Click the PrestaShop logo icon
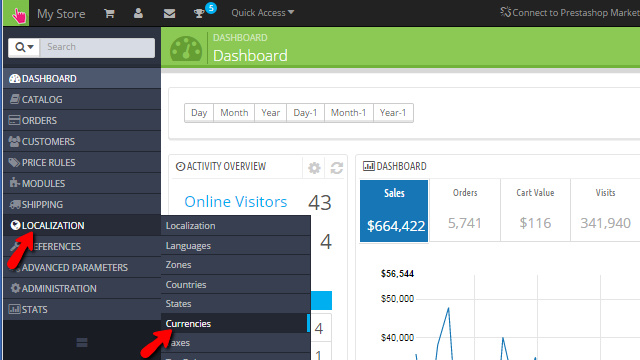 click(16, 13)
